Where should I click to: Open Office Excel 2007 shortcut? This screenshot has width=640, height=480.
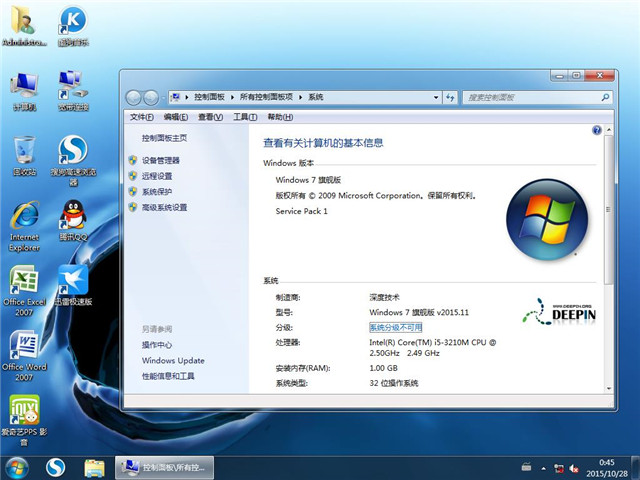coord(24,291)
